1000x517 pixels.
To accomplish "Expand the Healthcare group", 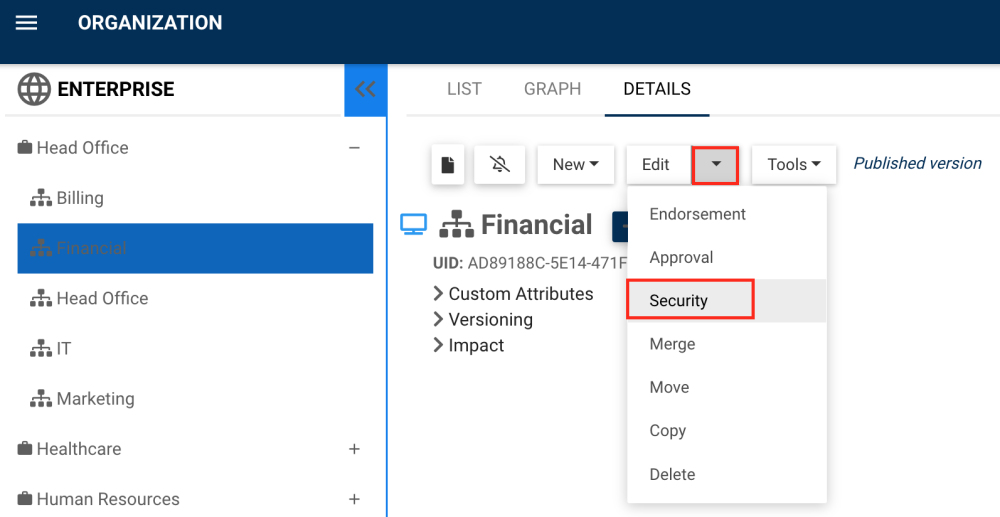I will (354, 449).
